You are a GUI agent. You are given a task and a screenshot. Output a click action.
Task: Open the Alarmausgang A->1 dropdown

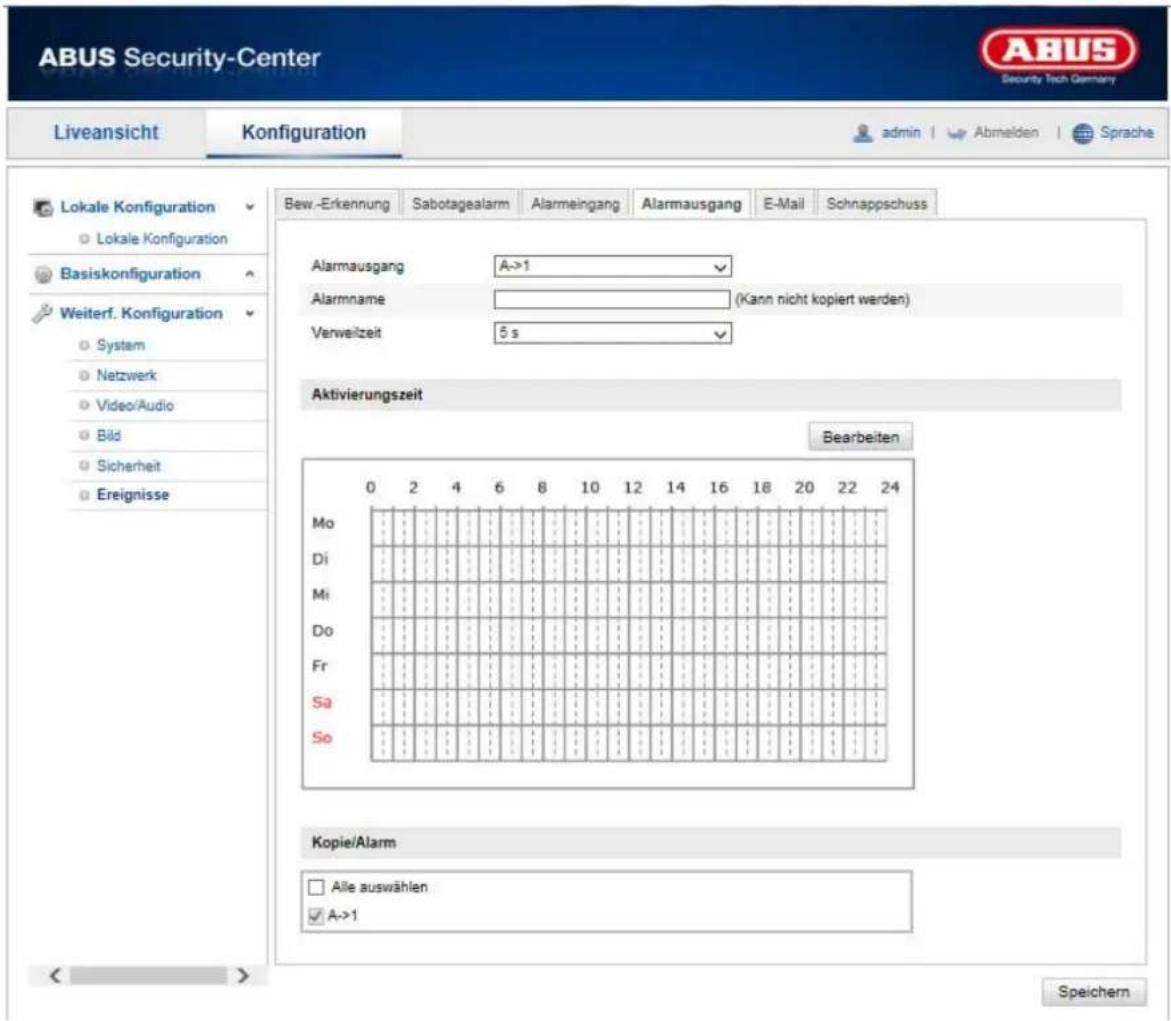pos(612,266)
